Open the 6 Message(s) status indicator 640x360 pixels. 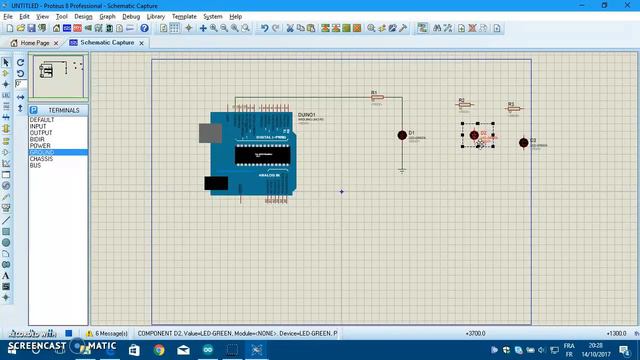click(x=107, y=333)
